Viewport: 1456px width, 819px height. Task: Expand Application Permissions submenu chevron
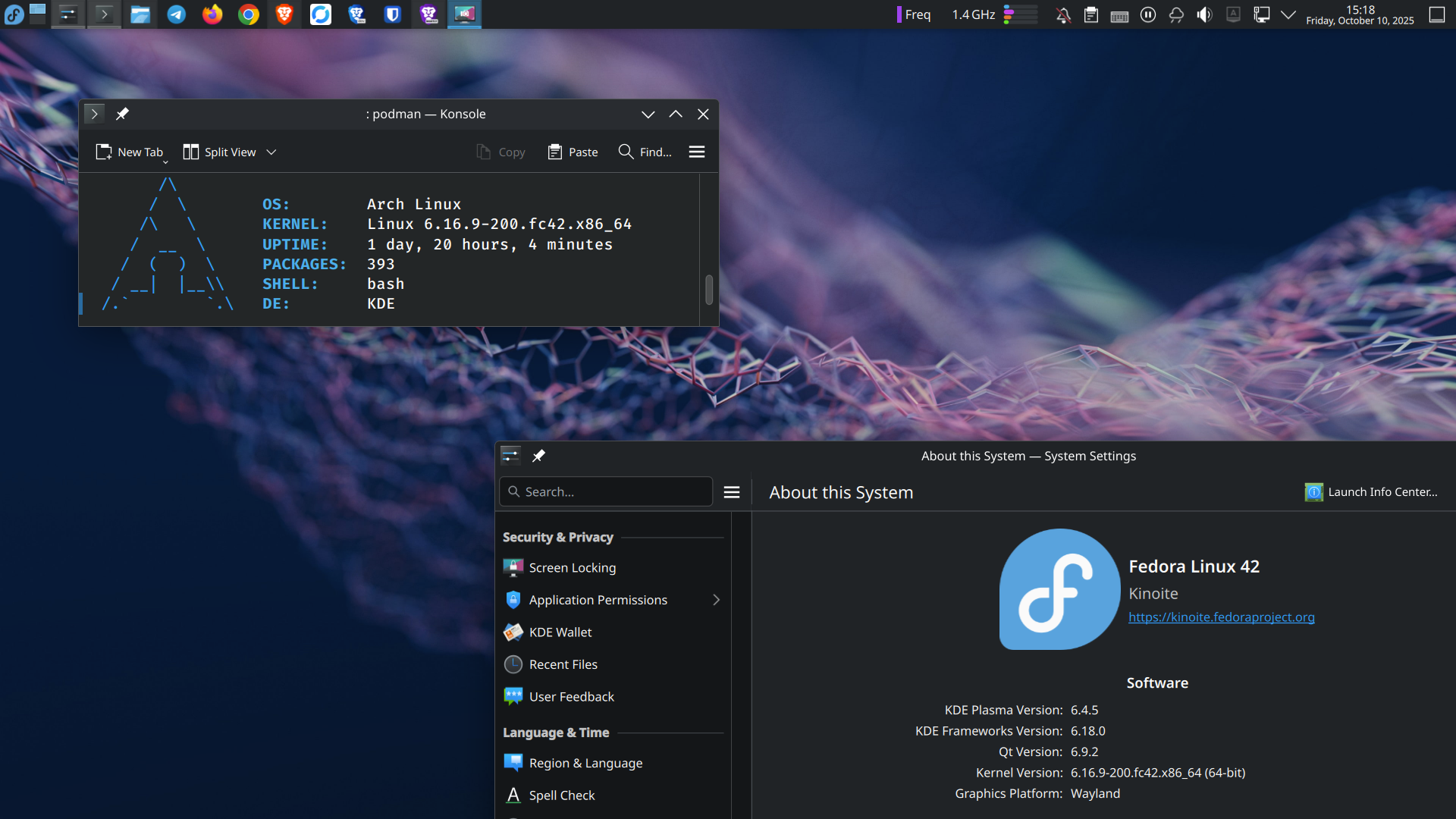click(x=716, y=600)
